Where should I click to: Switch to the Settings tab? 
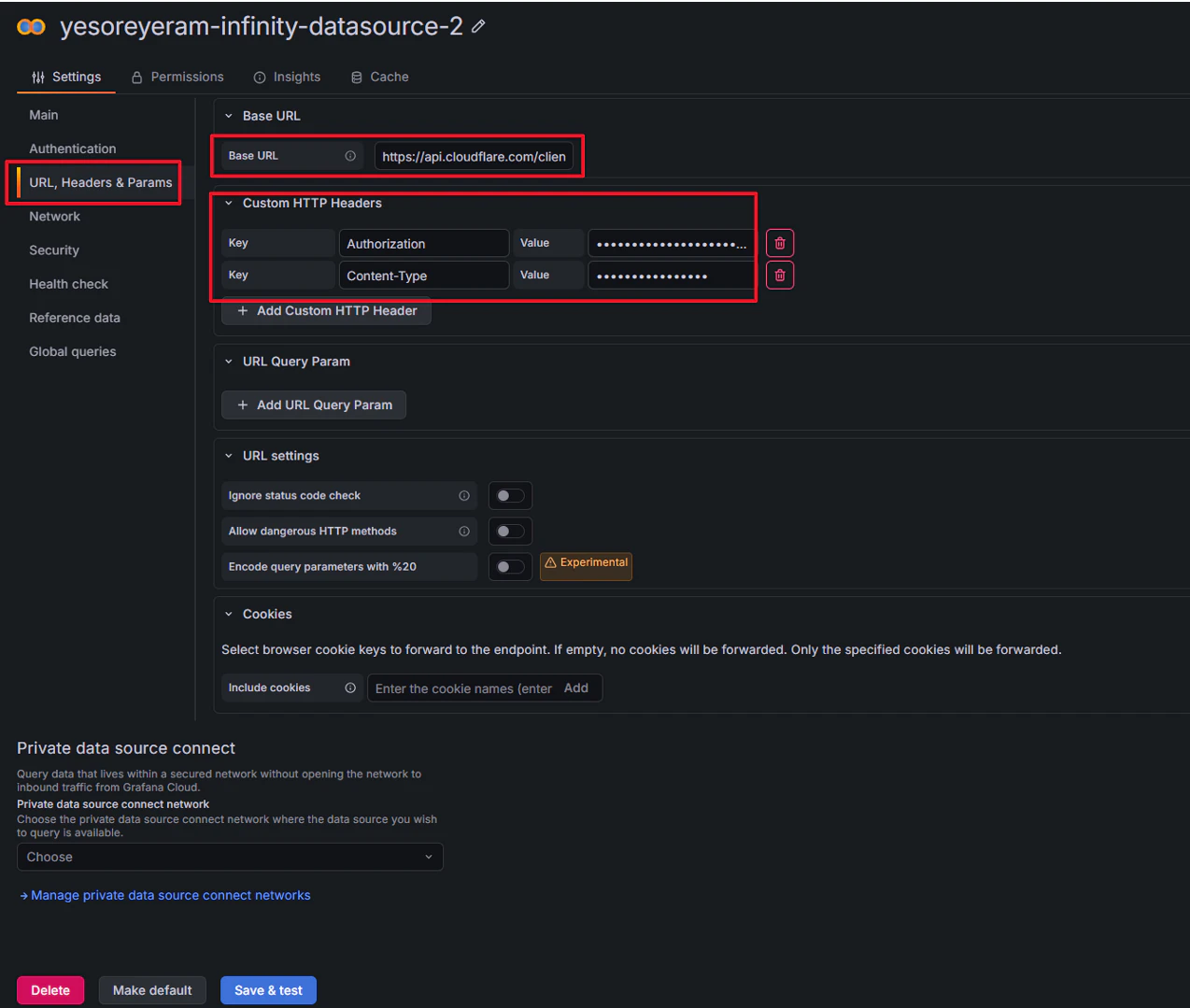point(66,77)
